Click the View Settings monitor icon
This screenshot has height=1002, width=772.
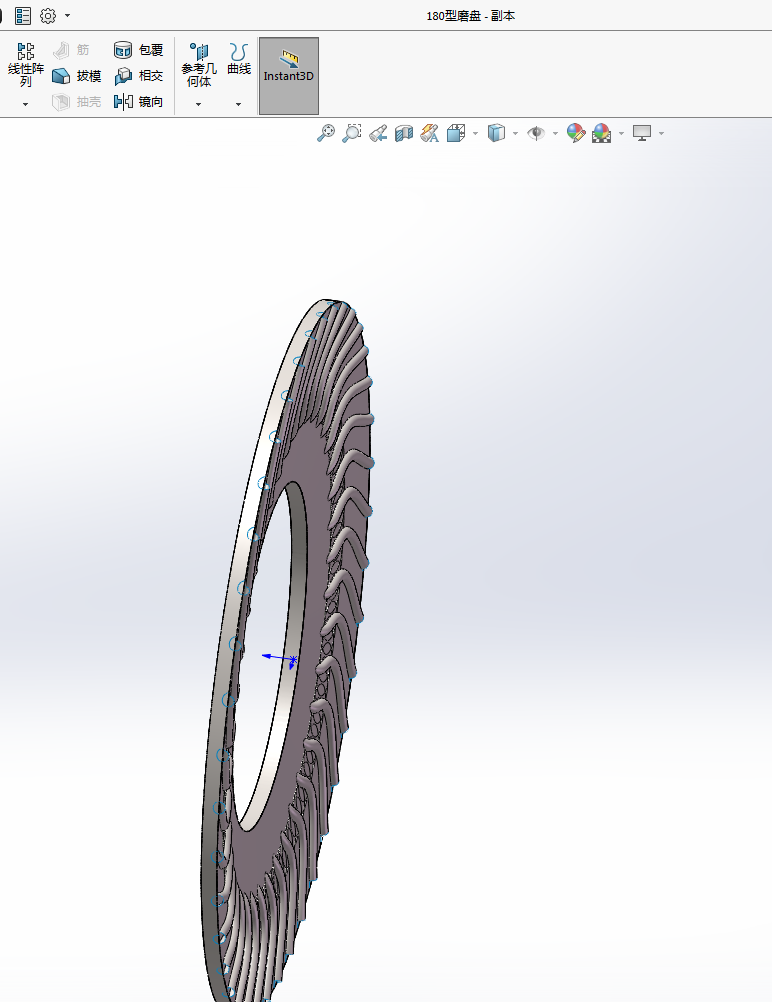(x=642, y=133)
